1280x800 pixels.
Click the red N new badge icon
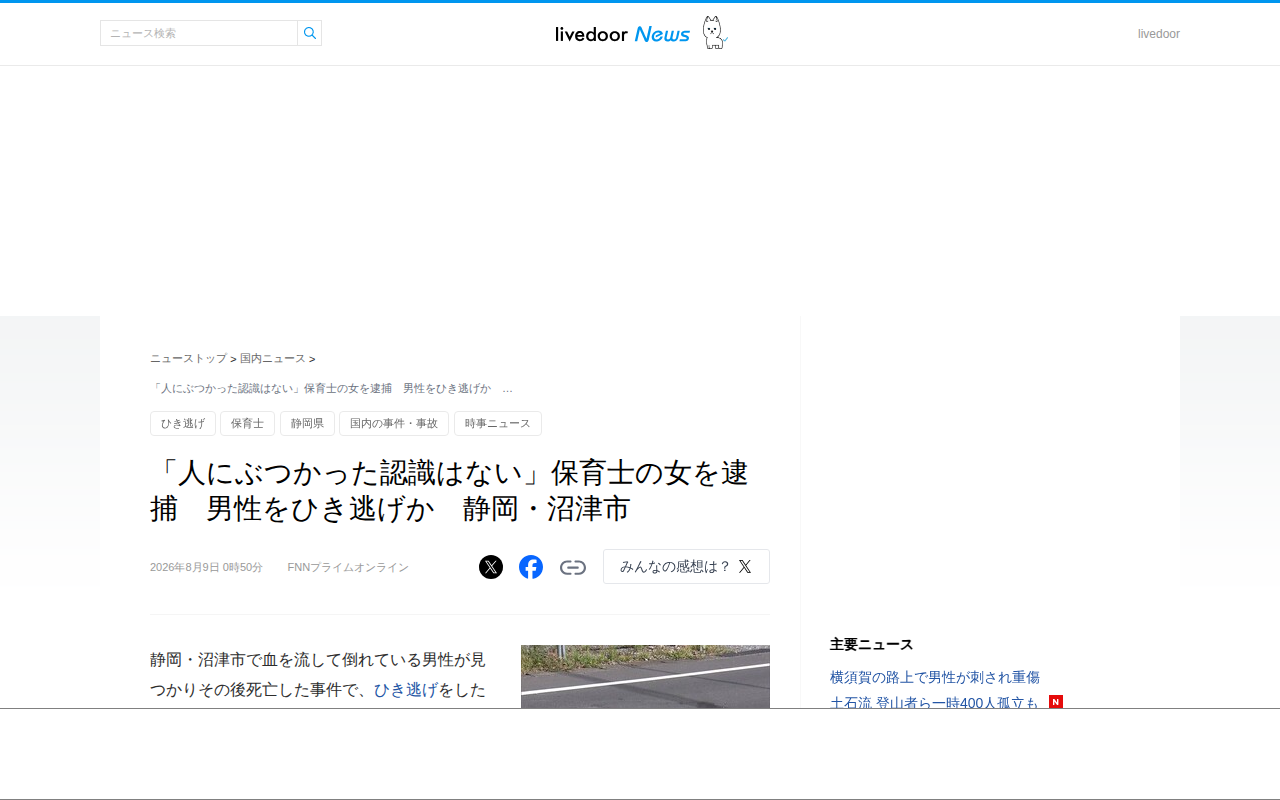click(x=1056, y=702)
